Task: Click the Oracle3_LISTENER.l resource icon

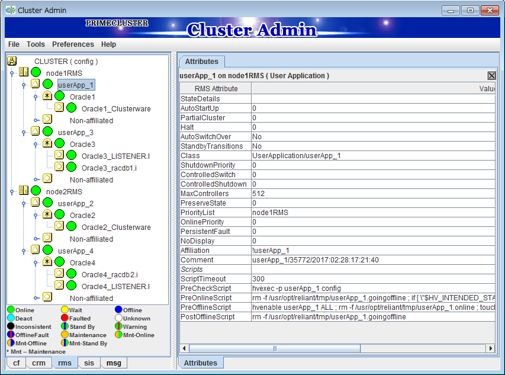Action: 59,155
